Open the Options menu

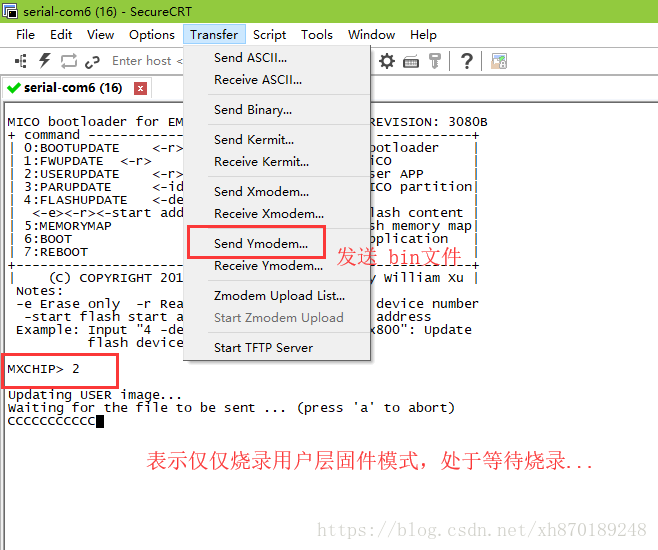pos(151,34)
